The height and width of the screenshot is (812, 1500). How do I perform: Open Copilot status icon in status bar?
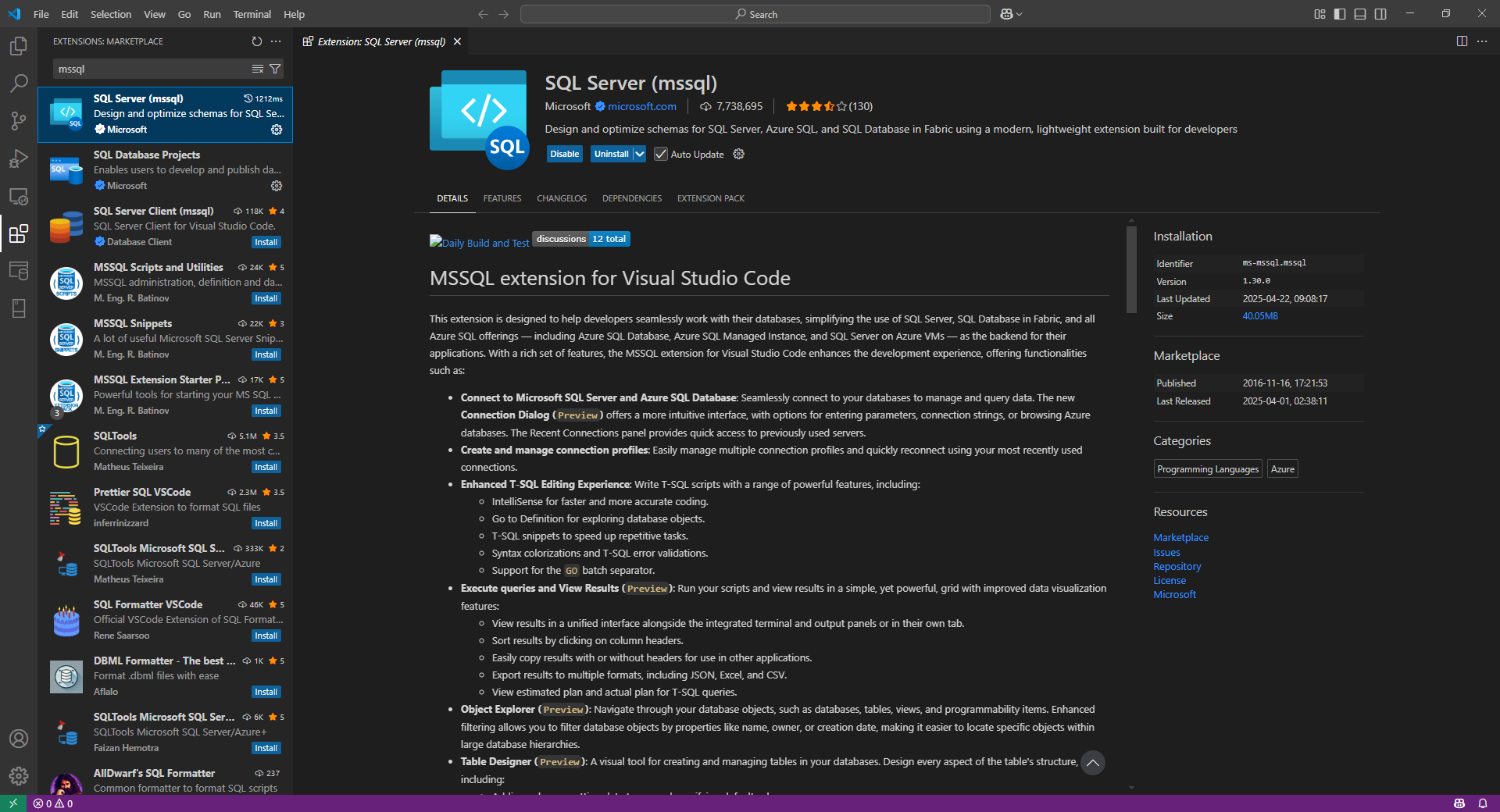pos(1459,803)
